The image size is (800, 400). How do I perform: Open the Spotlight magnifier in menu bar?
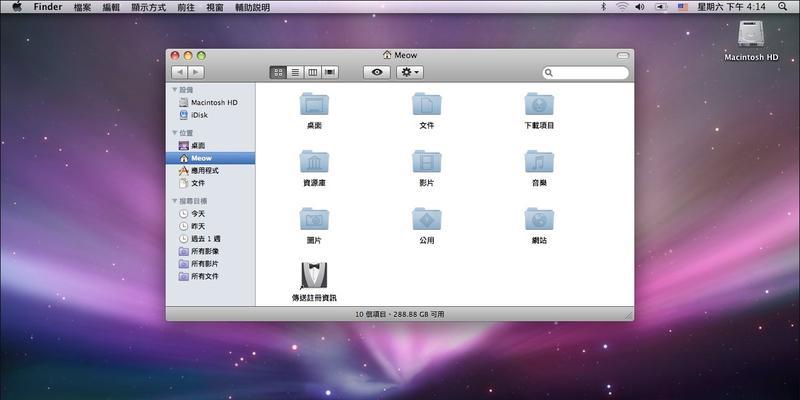[x=782, y=7]
